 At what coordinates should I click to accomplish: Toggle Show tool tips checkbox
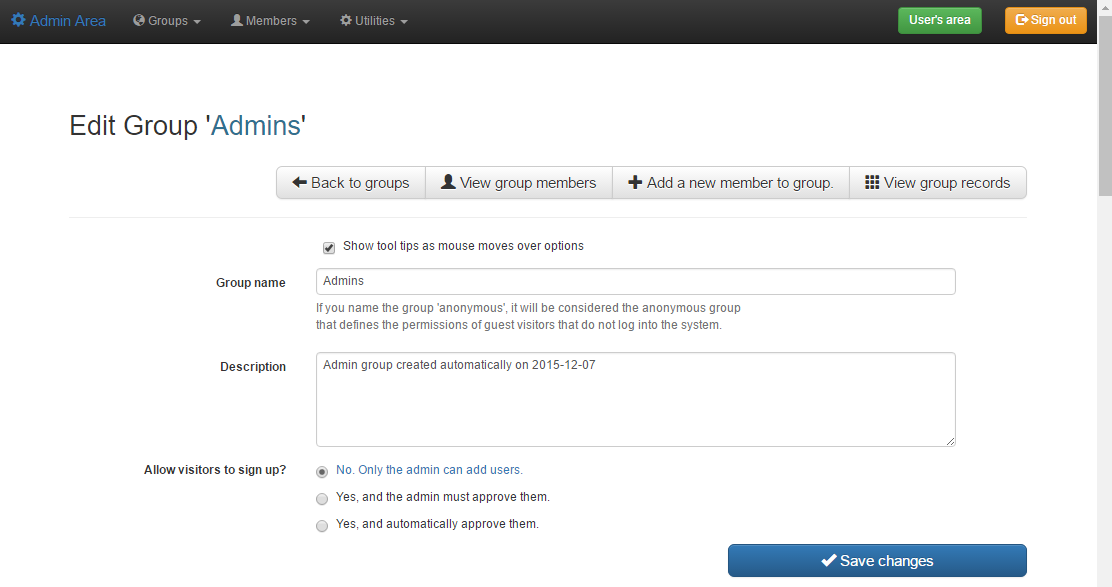click(x=329, y=247)
